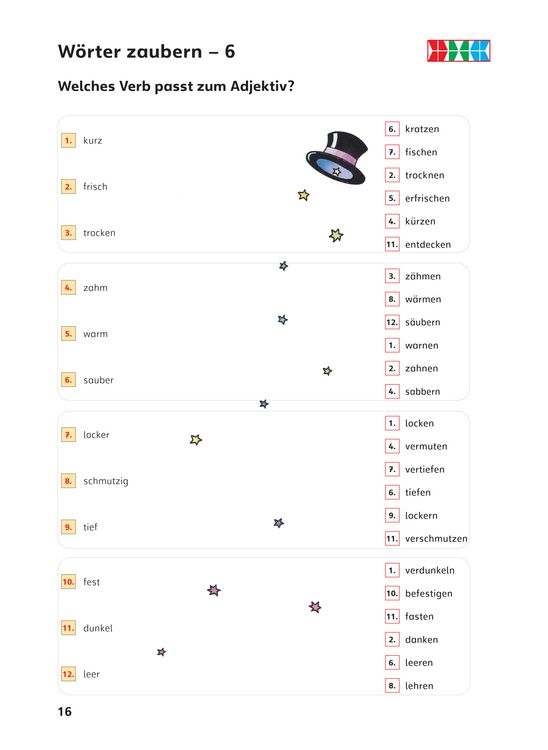Click the purple star beside fest
The width and height of the screenshot is (548, 750).
[x=214, y=590]
